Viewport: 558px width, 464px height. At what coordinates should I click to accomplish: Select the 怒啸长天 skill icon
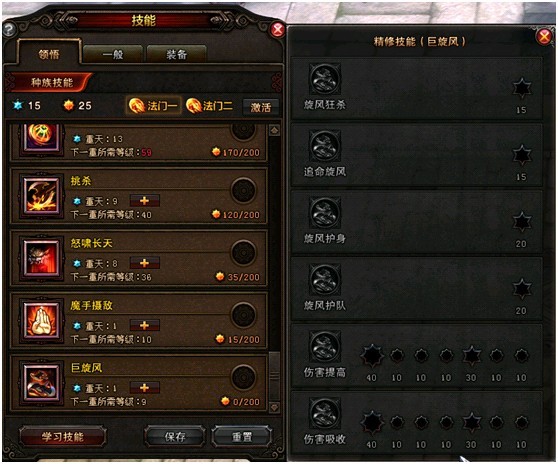tap(41, 258)
